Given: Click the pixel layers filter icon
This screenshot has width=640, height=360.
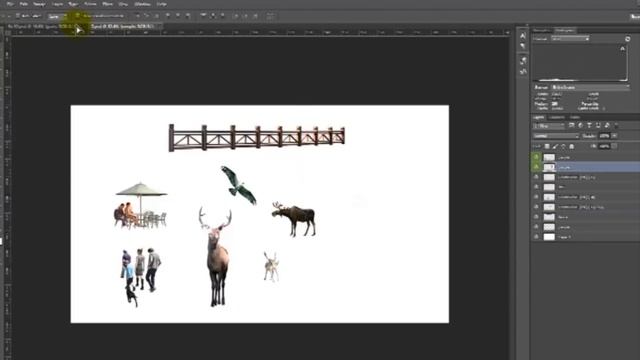Looking at the screenshot, I should pos(571,126).
